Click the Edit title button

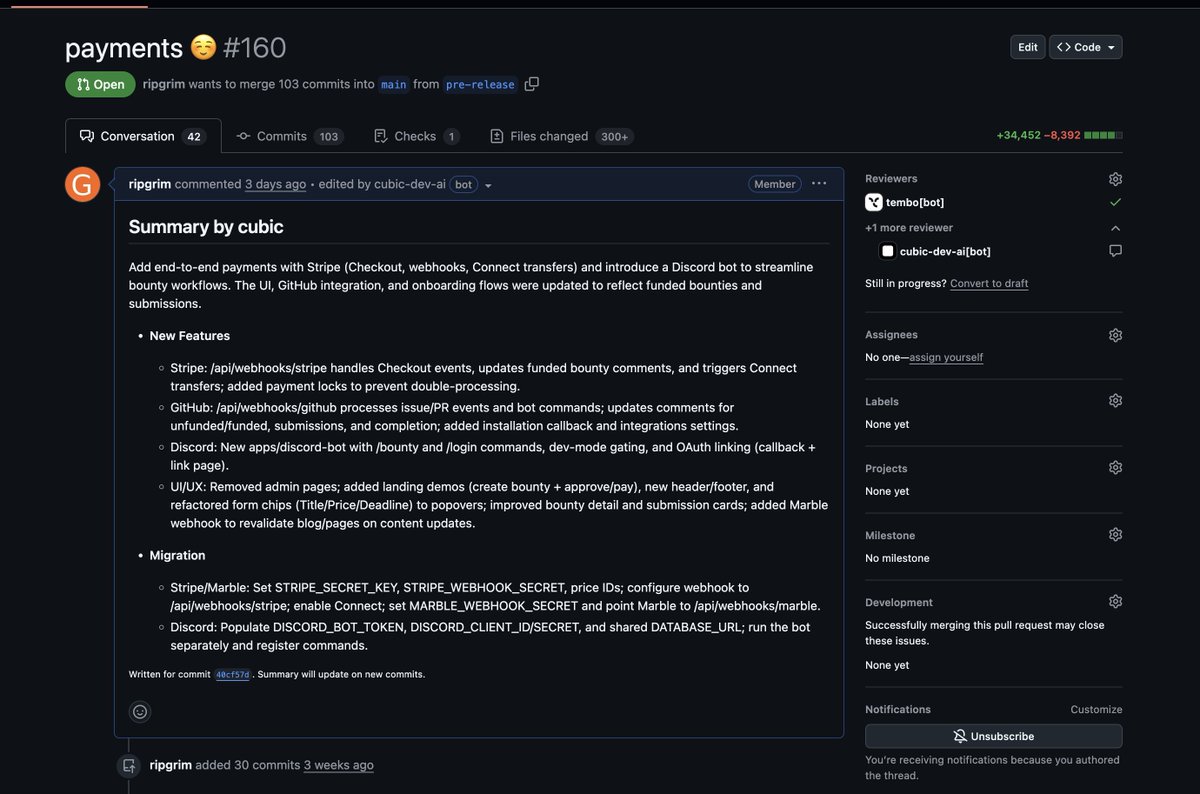[x=1027, y=47]
